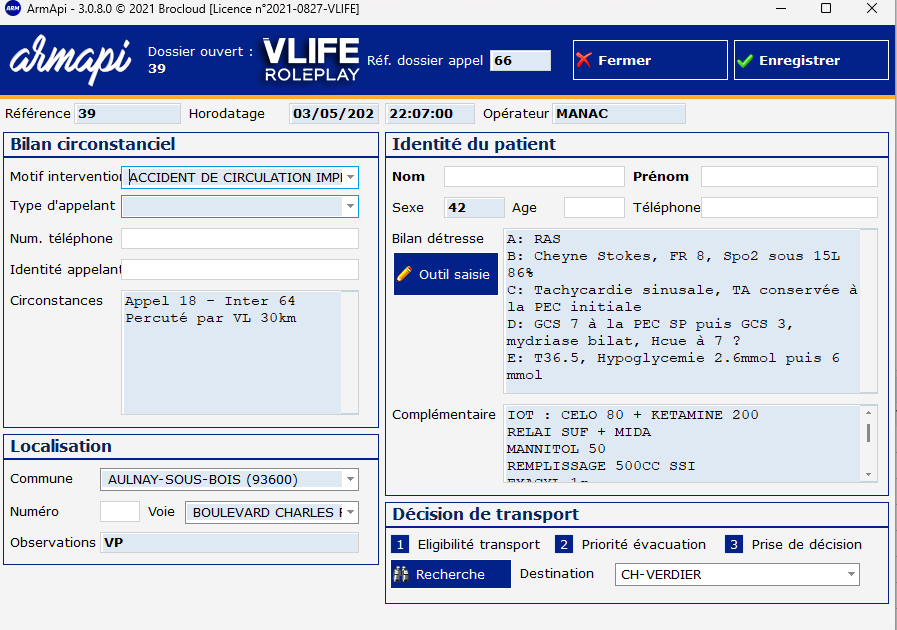This screenshot has width=897, height=630.
Task: Click the pencil icon on Outil saisie
Action: [404, 274]
